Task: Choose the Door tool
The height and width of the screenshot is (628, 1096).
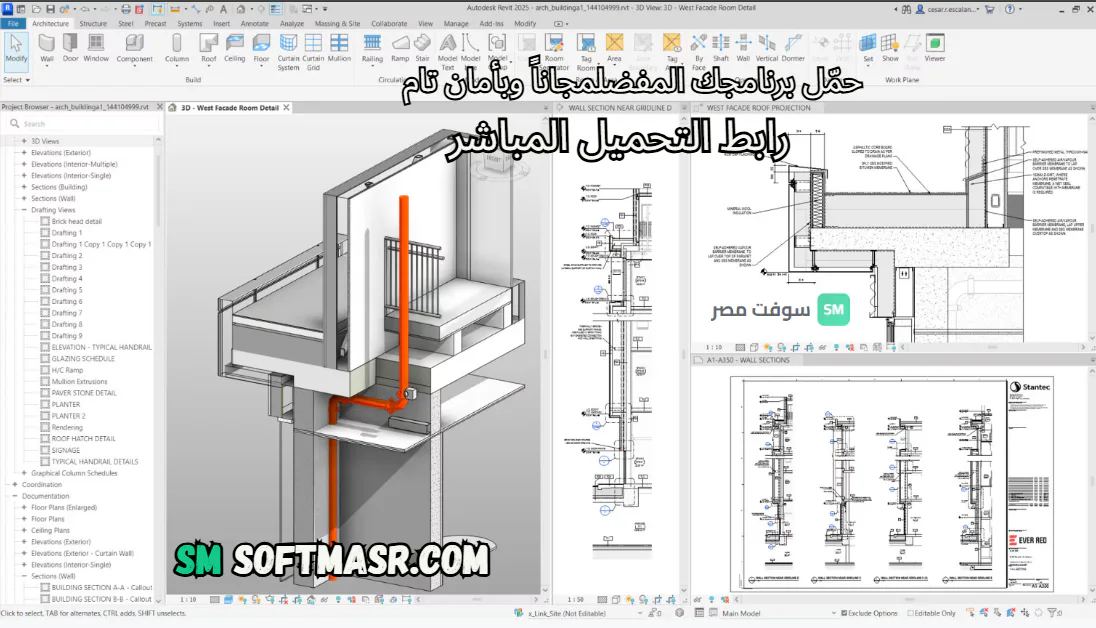Action: click(71, 49)
